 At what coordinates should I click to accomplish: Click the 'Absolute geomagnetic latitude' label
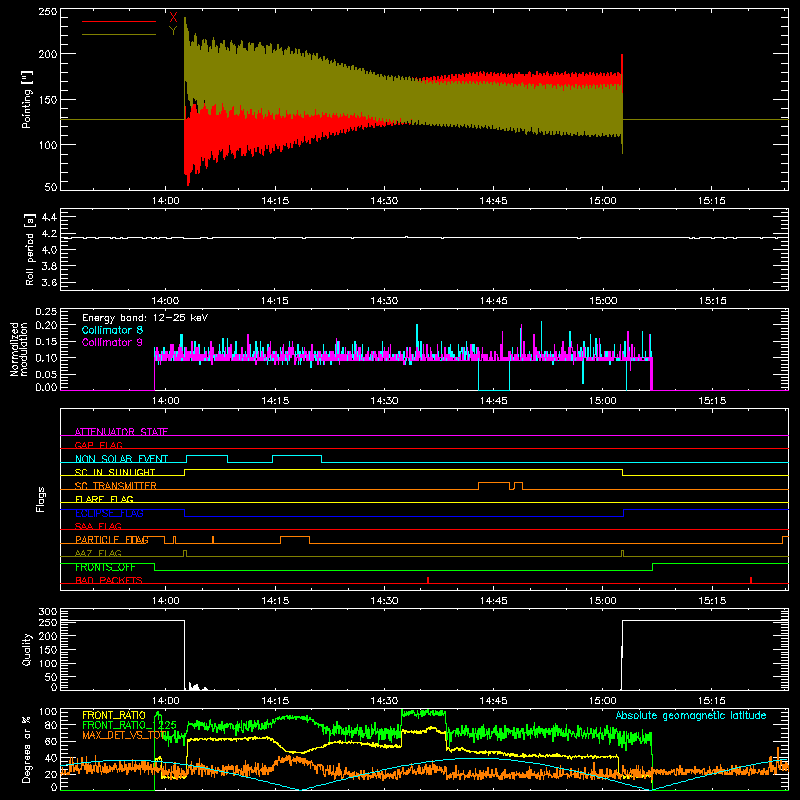[x=691, y=715]
